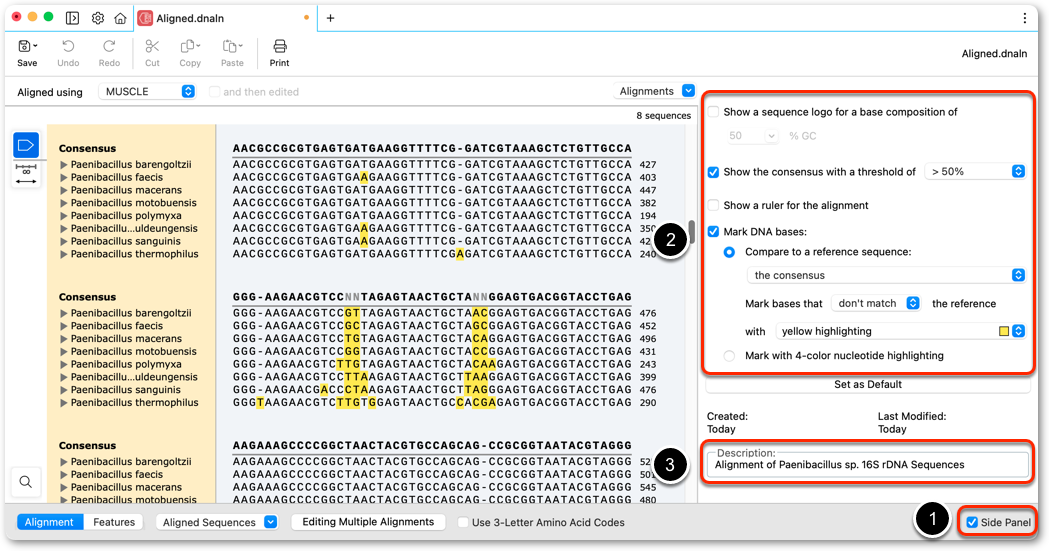Toggle 'Use 3-Letter Amino Acid Codes' checkbox
Viewport: 1049px width, 551px height.
click(x=463, y=522)
